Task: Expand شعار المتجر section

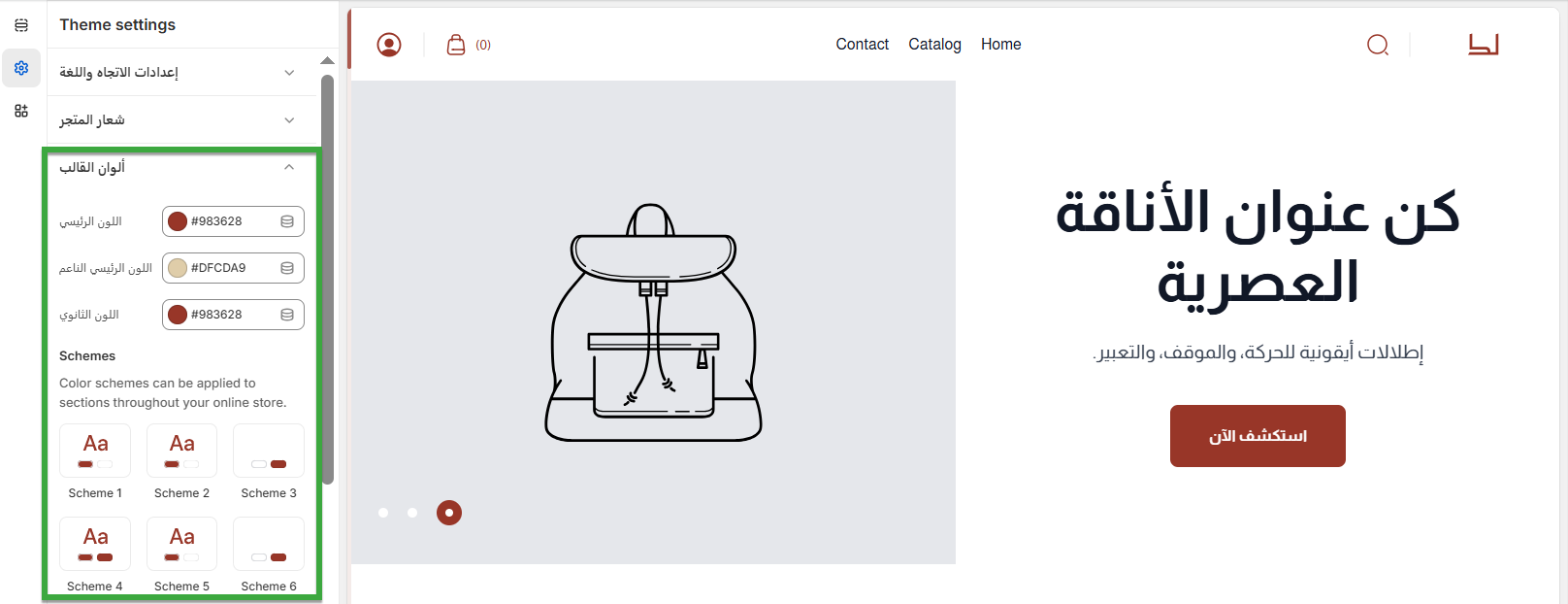Action: [182, 120]
